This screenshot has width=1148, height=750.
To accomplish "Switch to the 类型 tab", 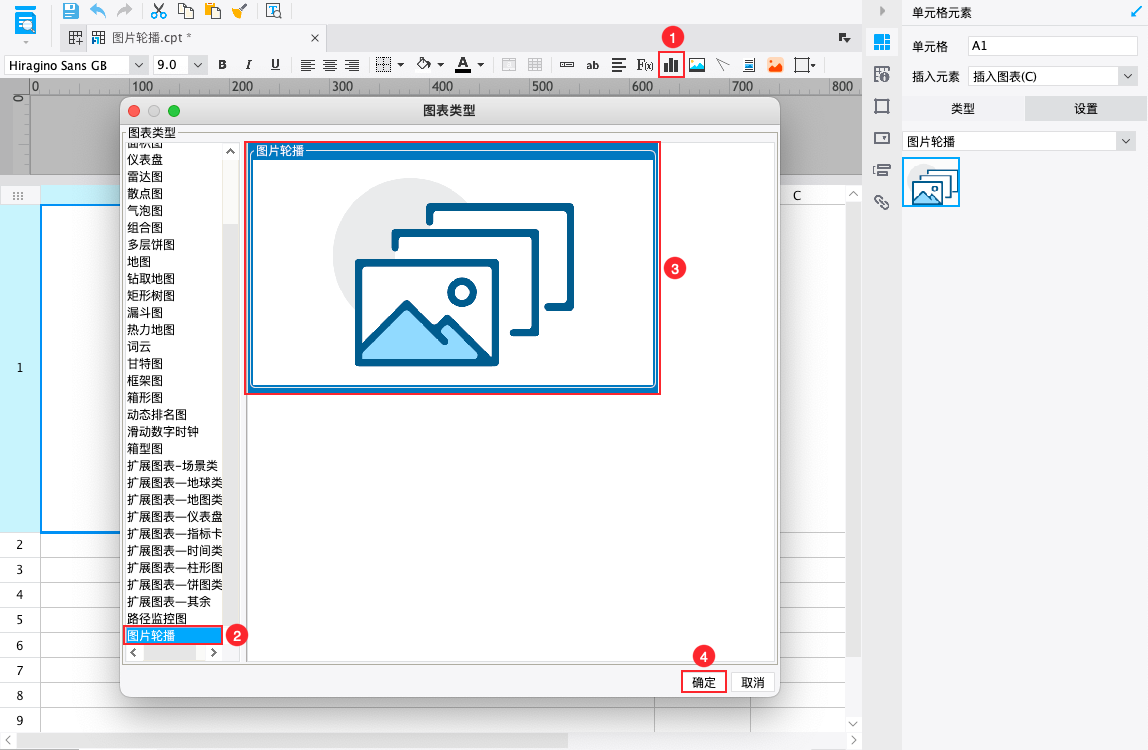I will (x=963, y=108).
